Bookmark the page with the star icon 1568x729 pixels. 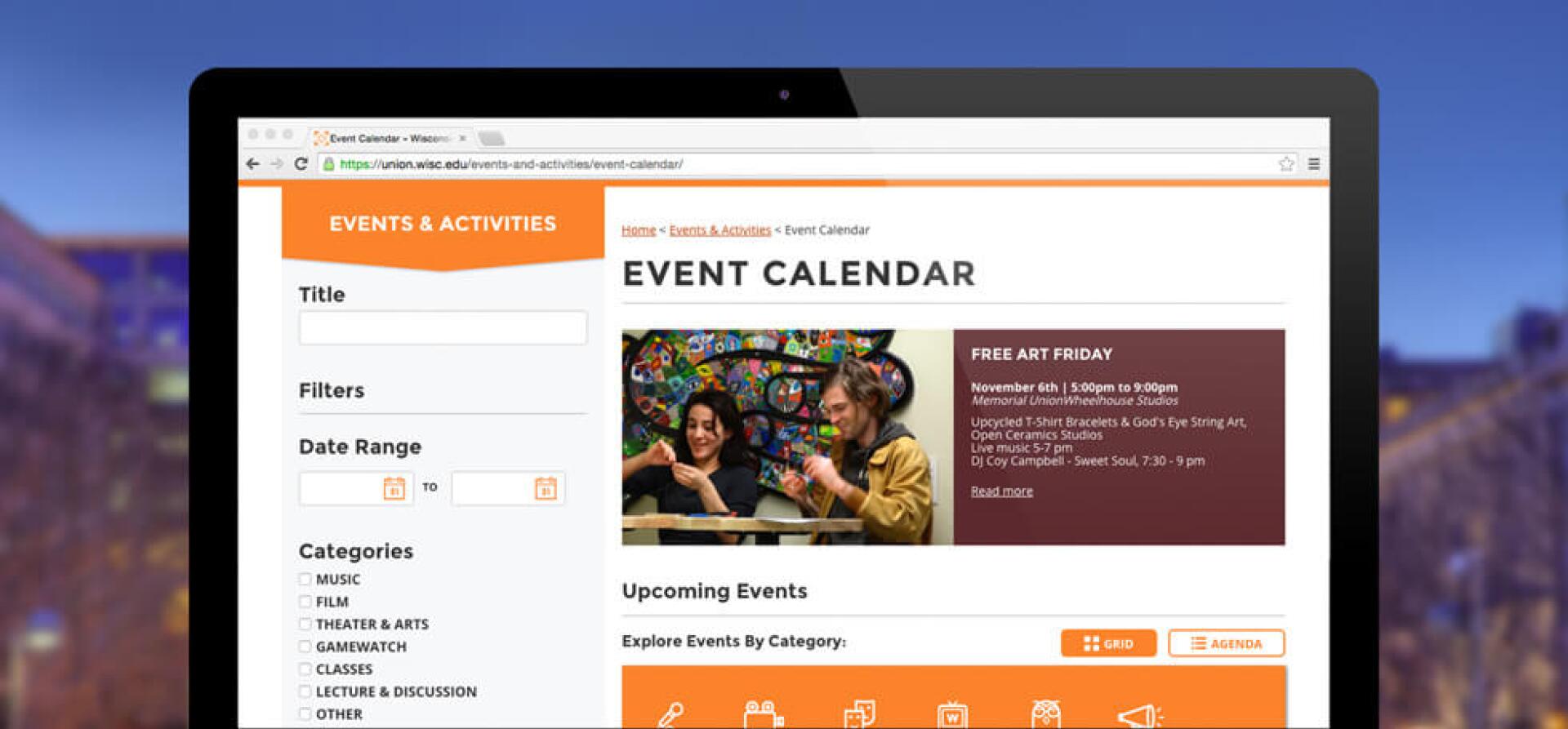tap(1286, 164)
